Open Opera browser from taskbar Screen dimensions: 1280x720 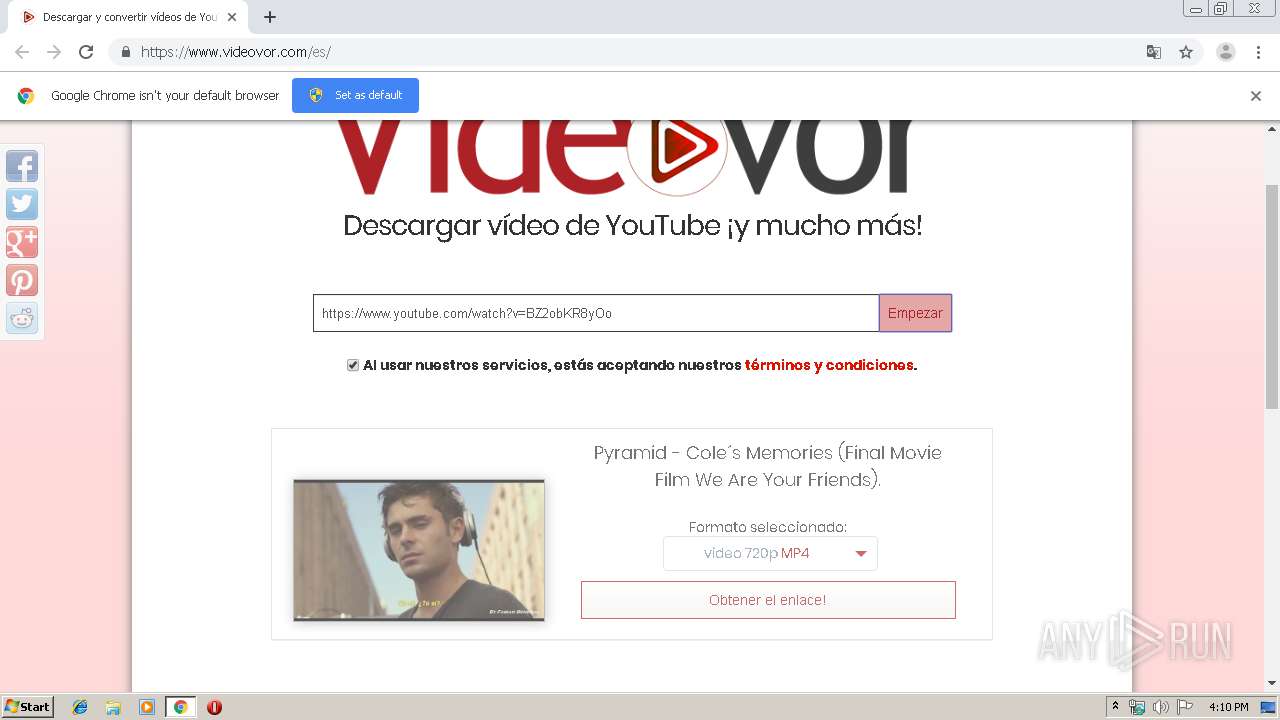click(x=214, y=707)
